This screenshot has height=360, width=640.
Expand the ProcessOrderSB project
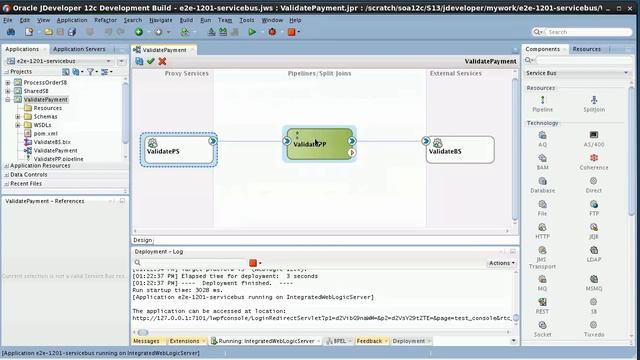[x=8, y=82]
